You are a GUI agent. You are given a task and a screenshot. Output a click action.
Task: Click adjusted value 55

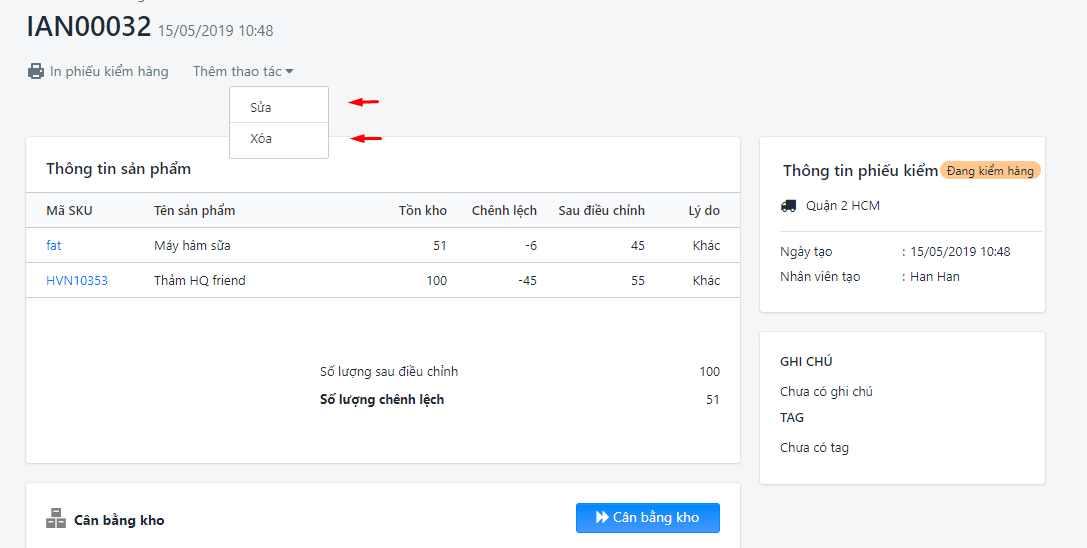(638, 281)
